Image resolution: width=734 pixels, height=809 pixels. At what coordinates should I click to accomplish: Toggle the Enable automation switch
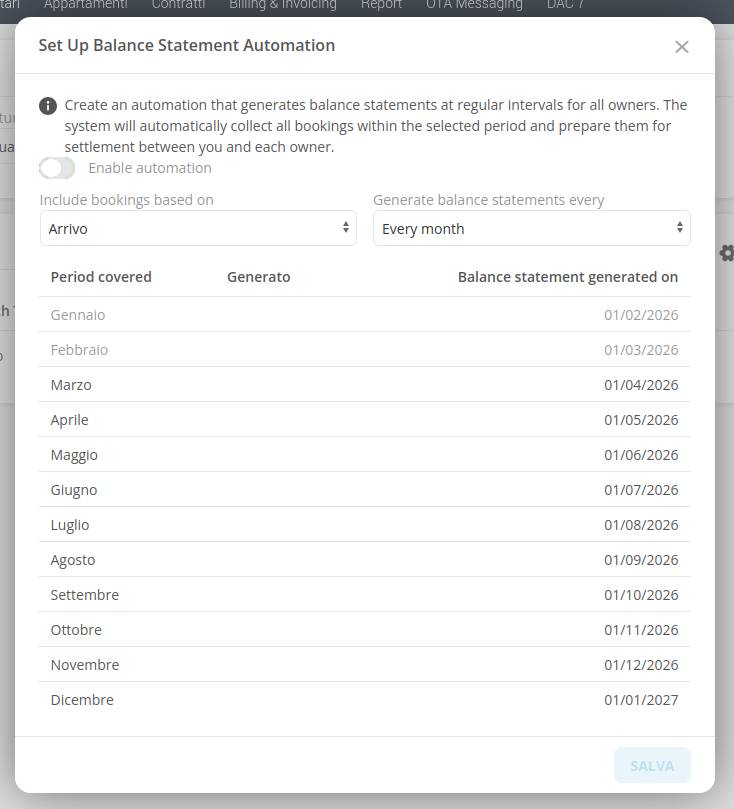click(58, 168)
